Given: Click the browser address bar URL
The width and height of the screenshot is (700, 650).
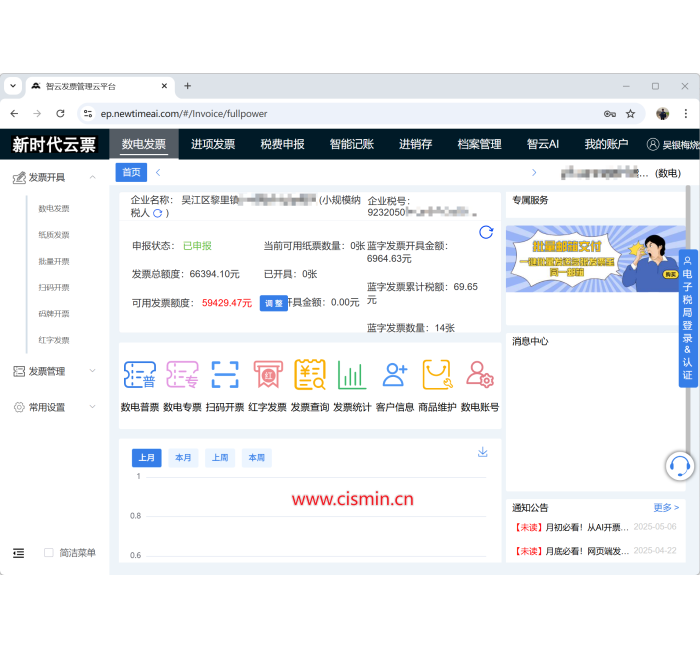Looking at the screenshot, I should (x=184, y=114).
